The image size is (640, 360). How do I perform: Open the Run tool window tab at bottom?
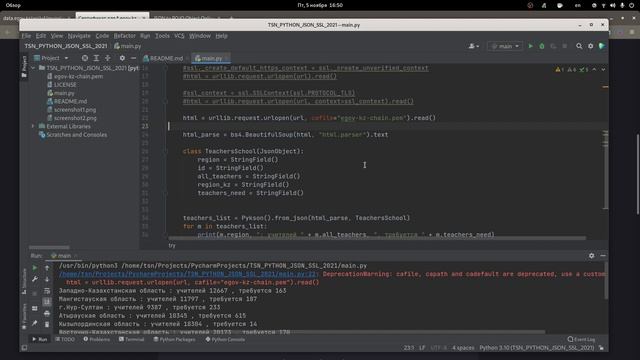pos(40,339)
